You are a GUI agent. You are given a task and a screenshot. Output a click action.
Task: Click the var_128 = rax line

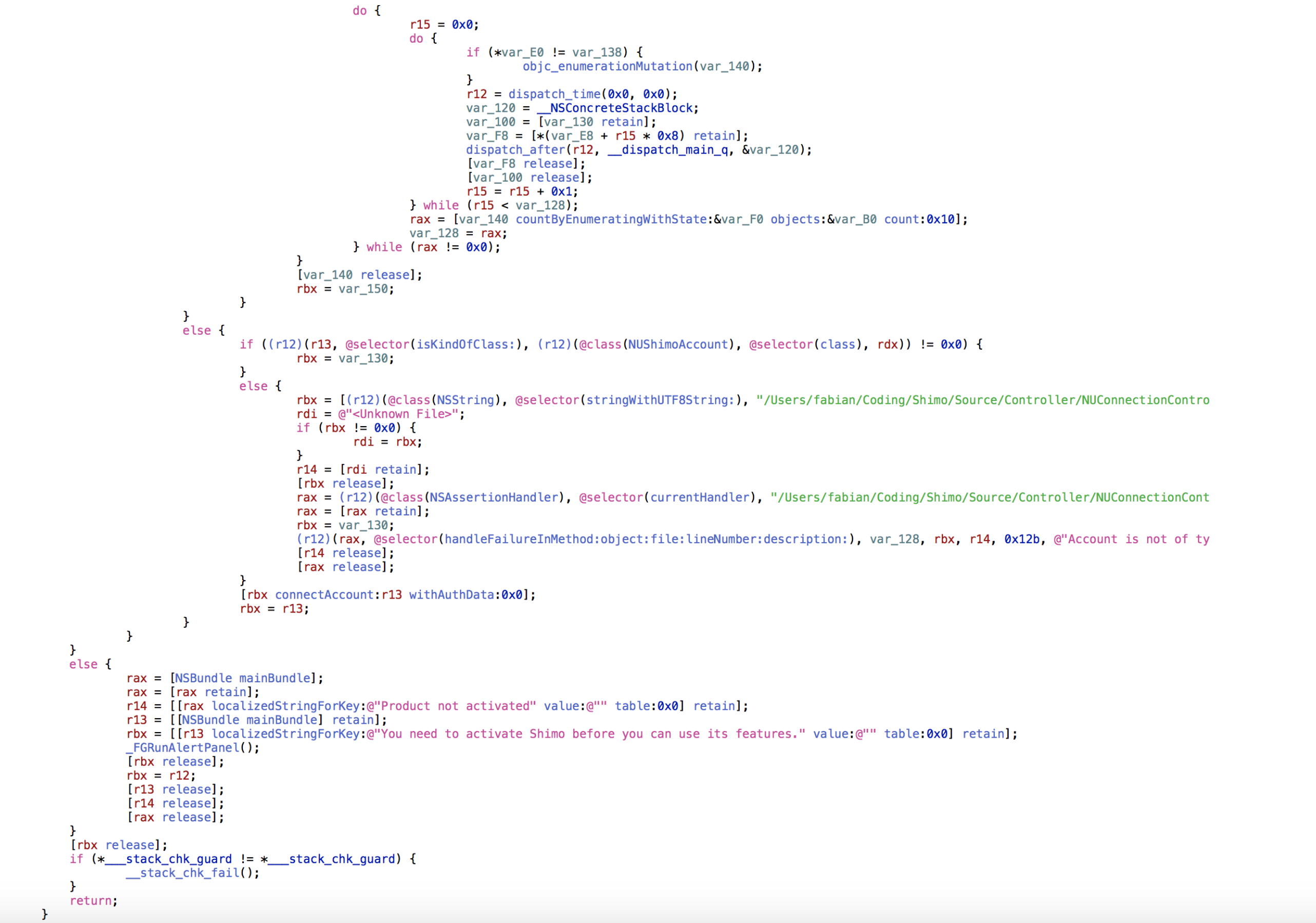(458, 234)
